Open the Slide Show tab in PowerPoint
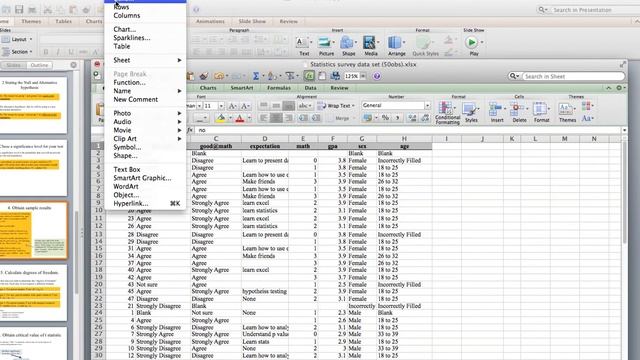Screen dimensions: 640x360 (252, 21)
